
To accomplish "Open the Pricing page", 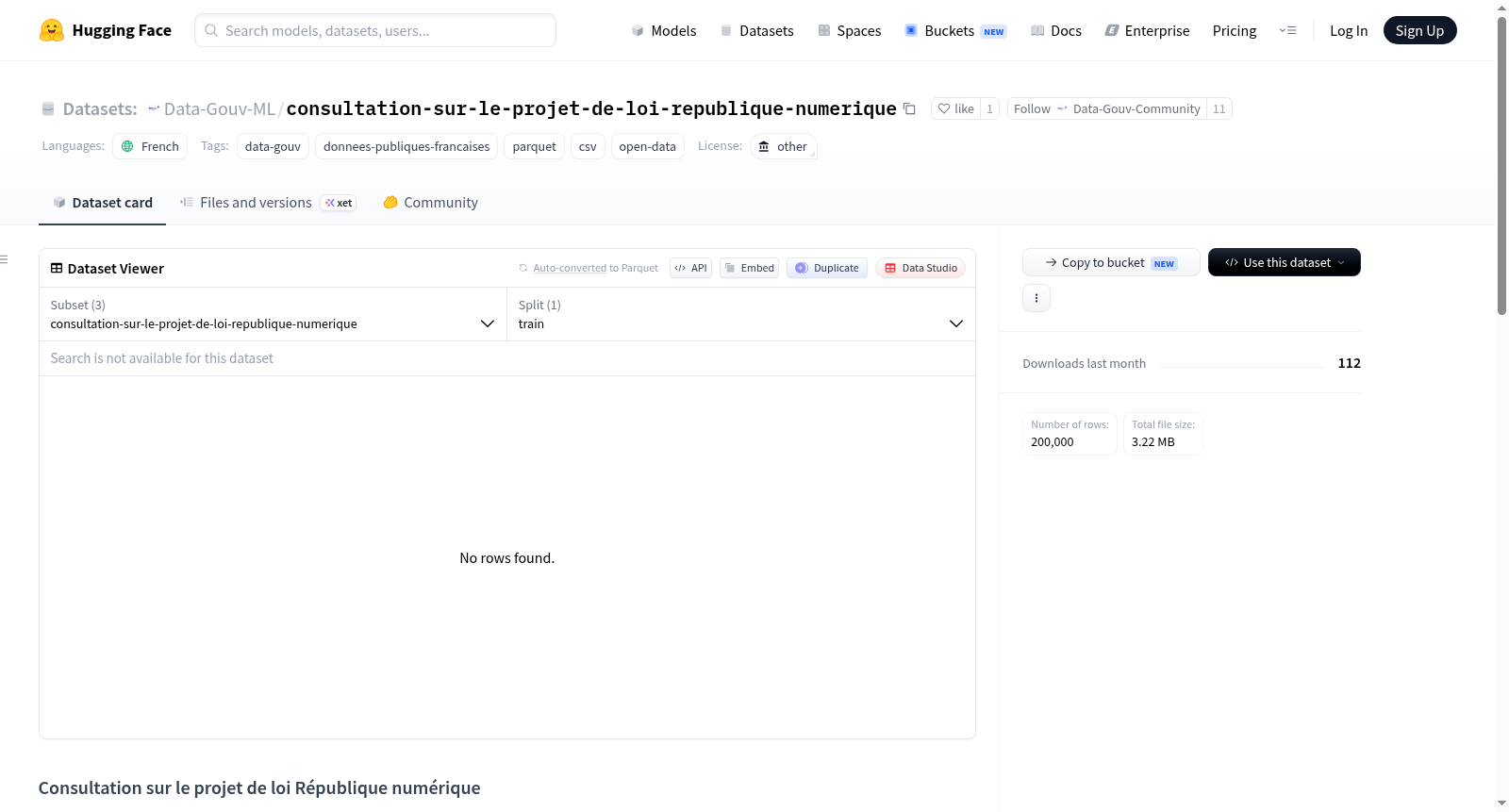I will [x=1235, y=30].
